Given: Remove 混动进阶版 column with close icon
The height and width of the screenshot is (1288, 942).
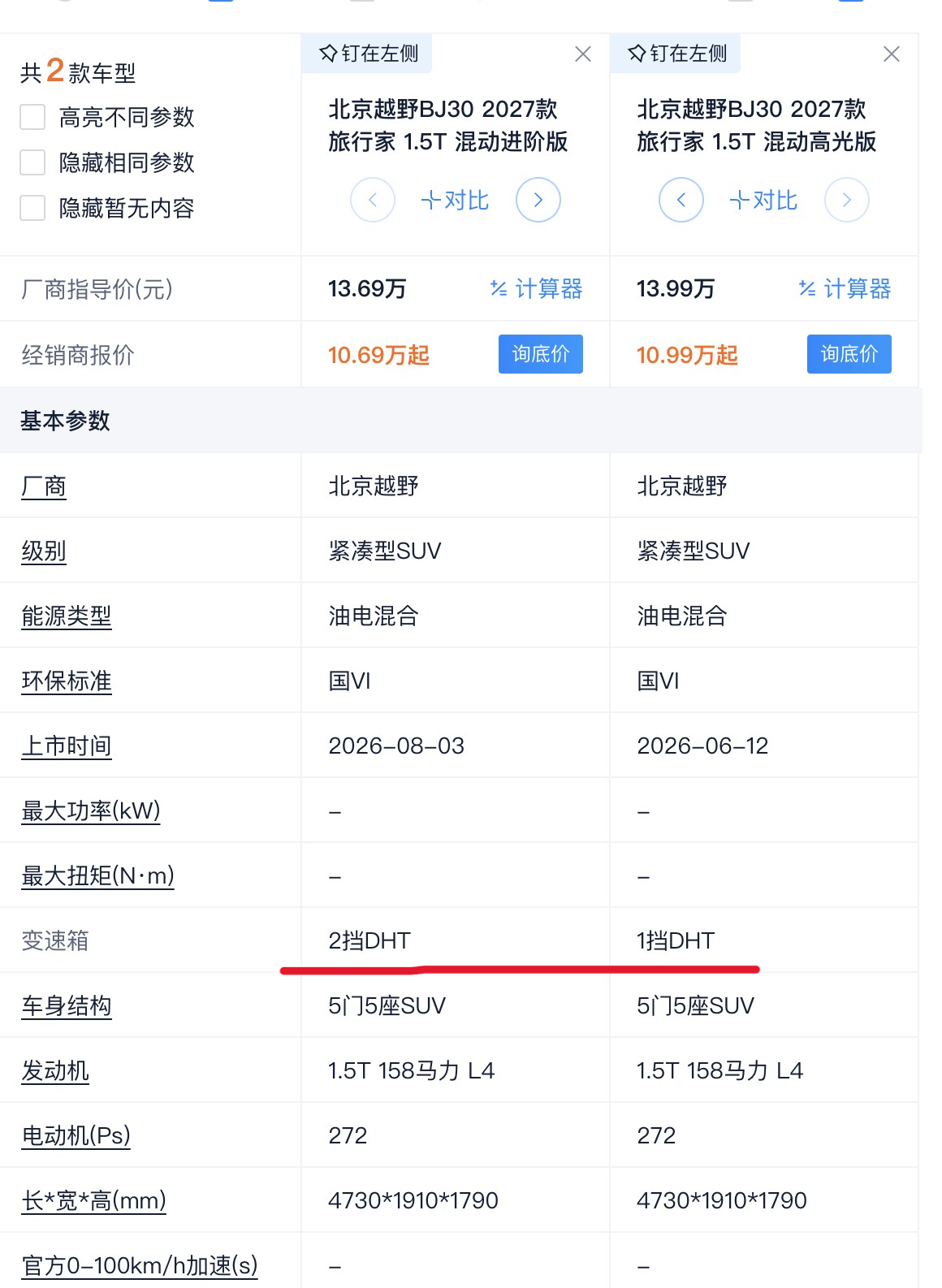Looking at the screenshot, I should click(583, 54).
